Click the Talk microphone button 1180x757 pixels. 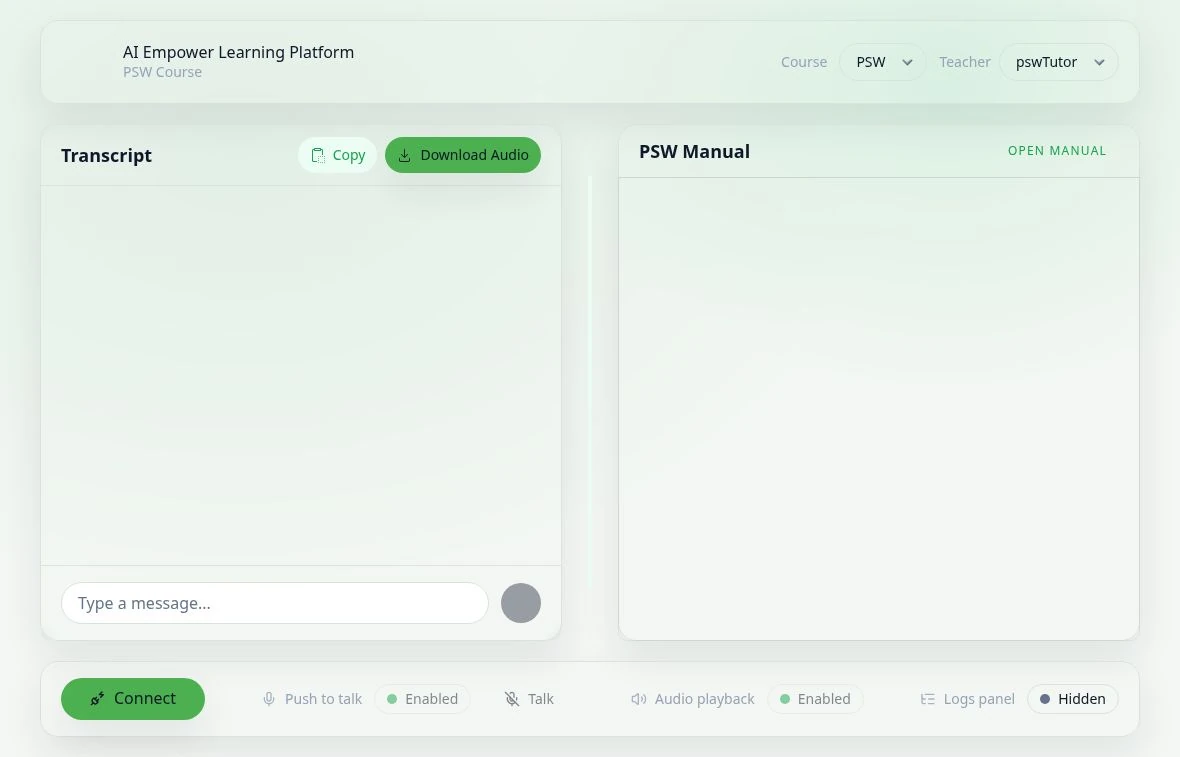click(529, 699)
